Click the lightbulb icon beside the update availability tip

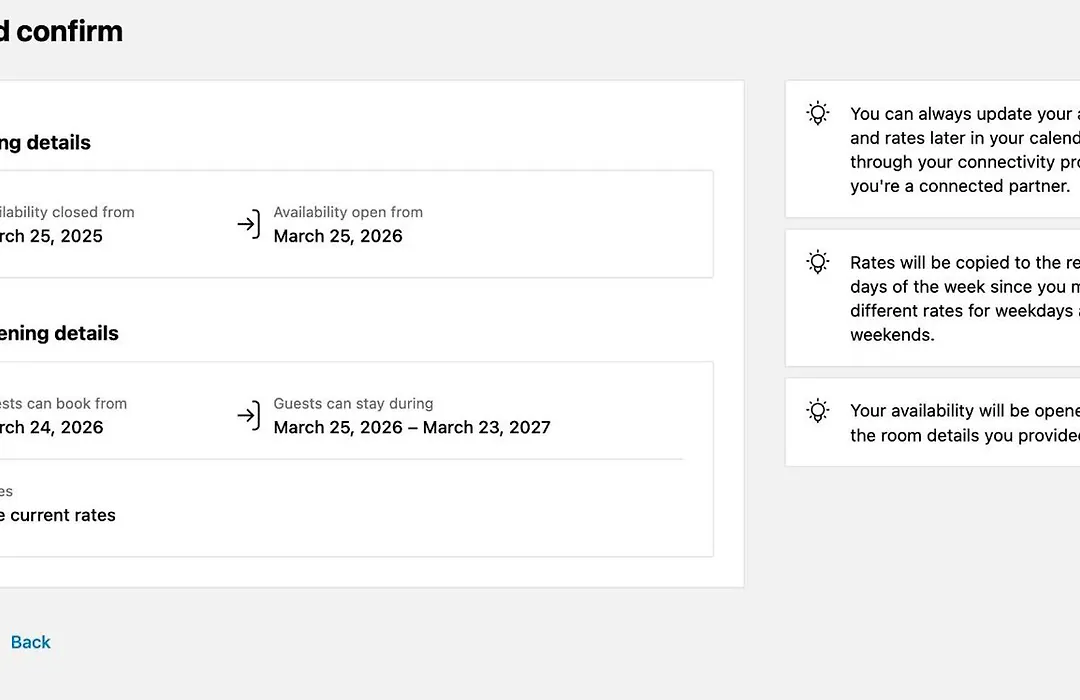click(818, 113)
